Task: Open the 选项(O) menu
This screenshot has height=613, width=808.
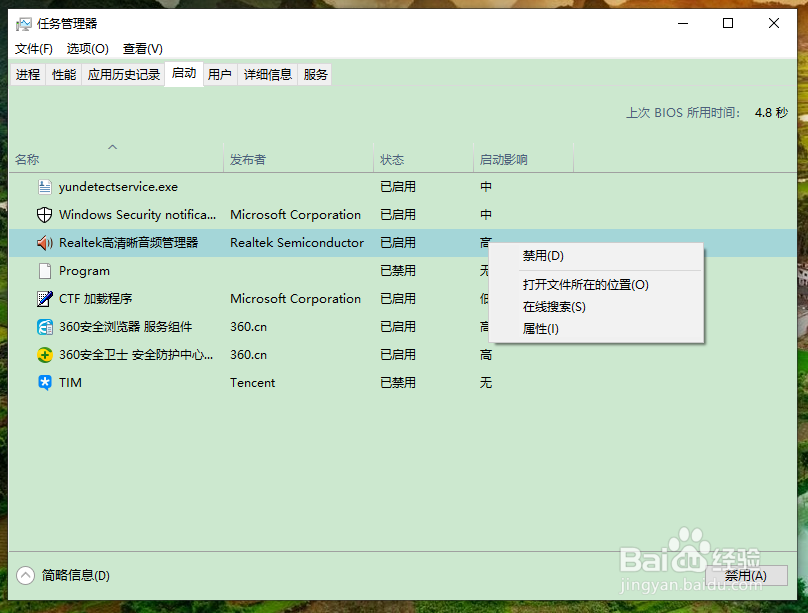Action: pyautogui.click(x=87, y=48)
